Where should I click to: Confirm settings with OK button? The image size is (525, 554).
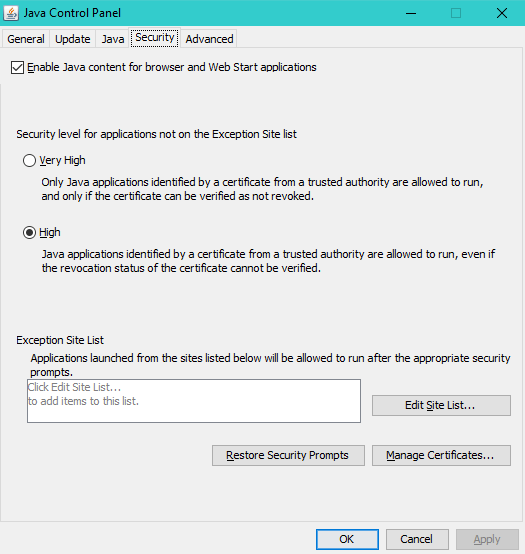347,539
